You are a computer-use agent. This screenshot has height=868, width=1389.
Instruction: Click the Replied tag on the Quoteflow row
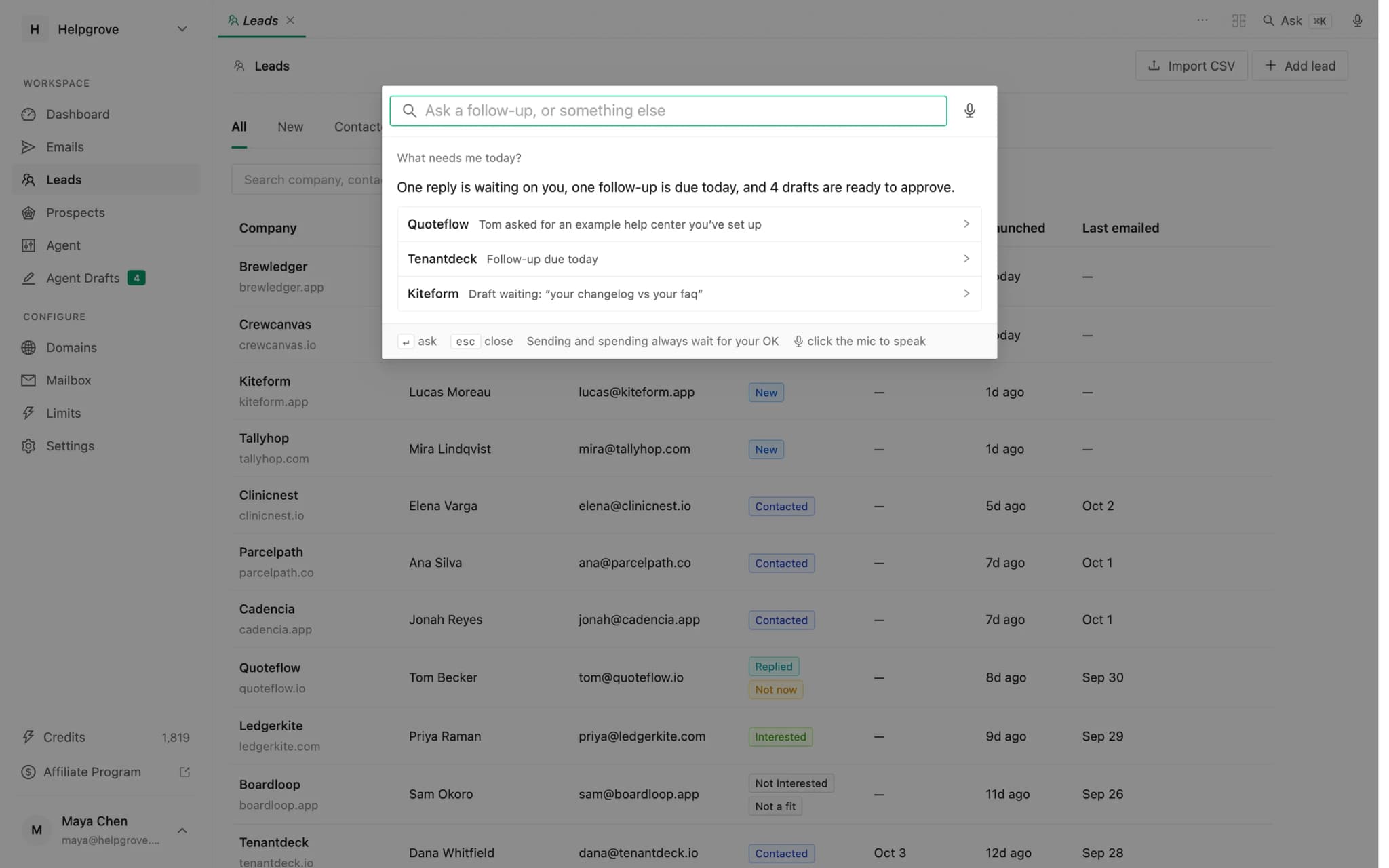tap(774, 667)
